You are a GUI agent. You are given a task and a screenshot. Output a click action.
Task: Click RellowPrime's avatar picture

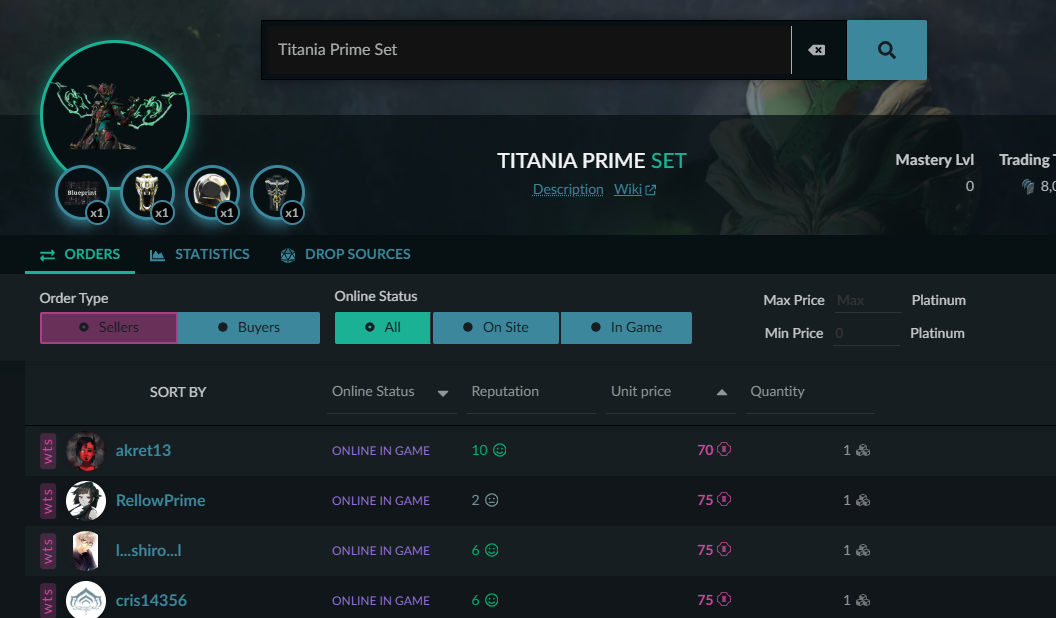click(86, 500)
